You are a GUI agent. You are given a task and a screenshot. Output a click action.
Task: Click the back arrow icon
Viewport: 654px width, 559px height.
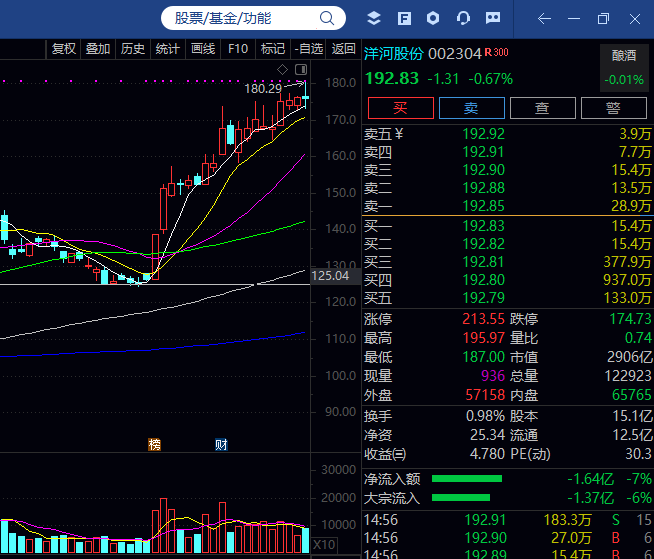click(x=544, y=19)
